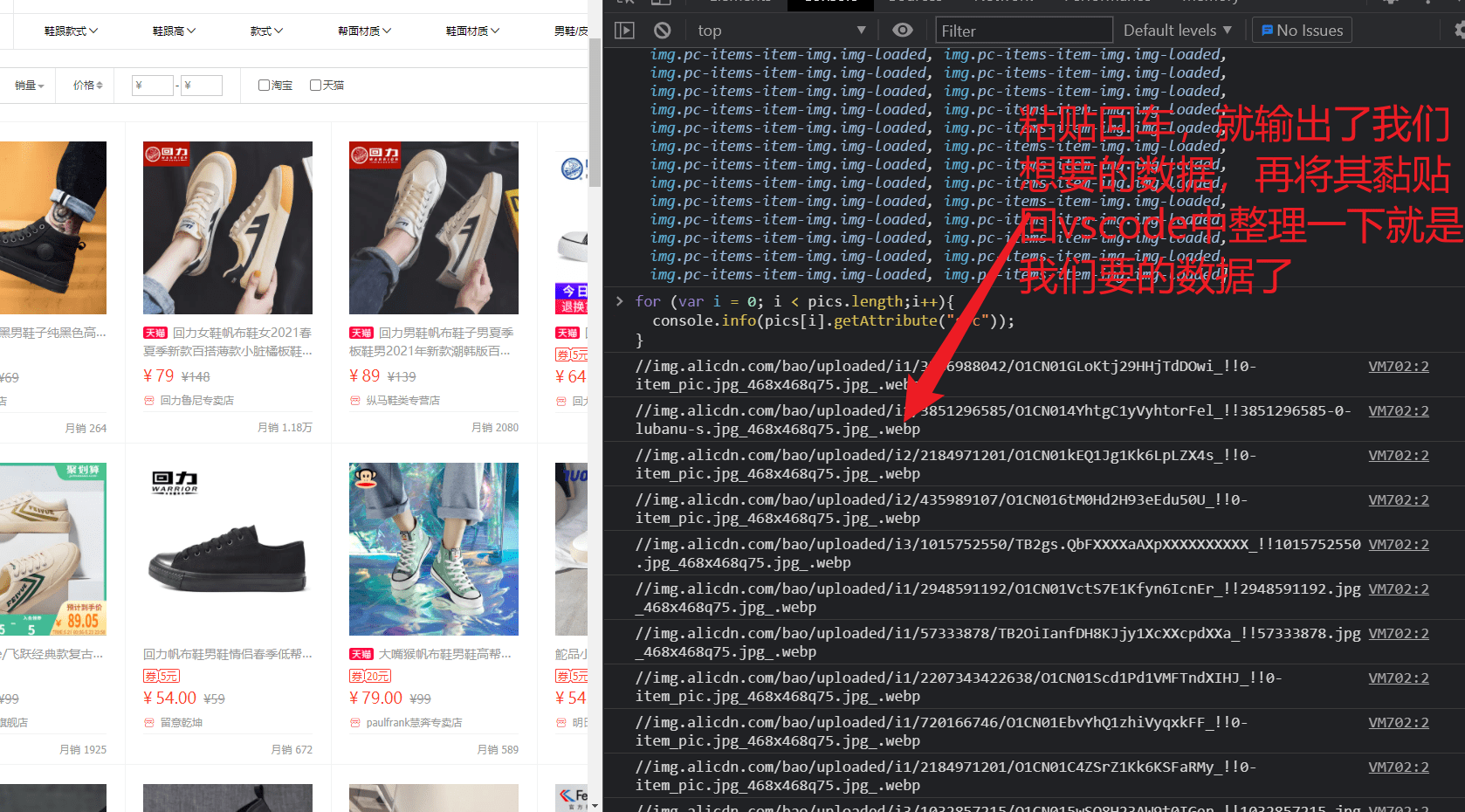Open the 鞋跟高 filter dropdown

point(174,31)
